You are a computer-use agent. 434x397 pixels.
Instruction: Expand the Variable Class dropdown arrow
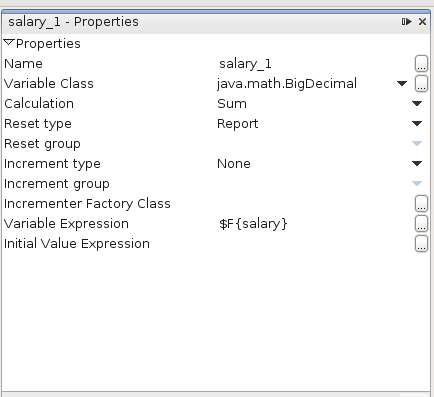[402, 83]
